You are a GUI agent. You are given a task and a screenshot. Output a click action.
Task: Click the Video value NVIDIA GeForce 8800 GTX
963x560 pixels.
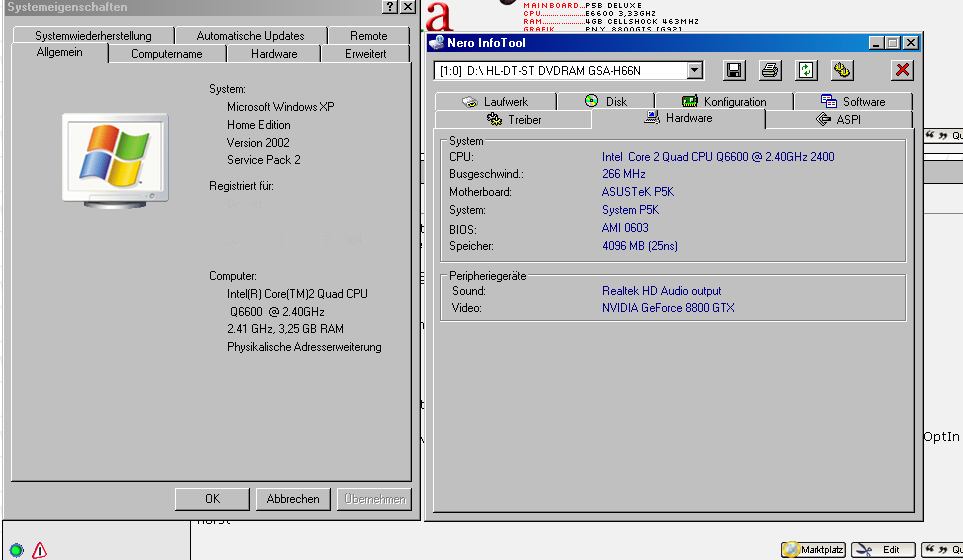[668, 308]
